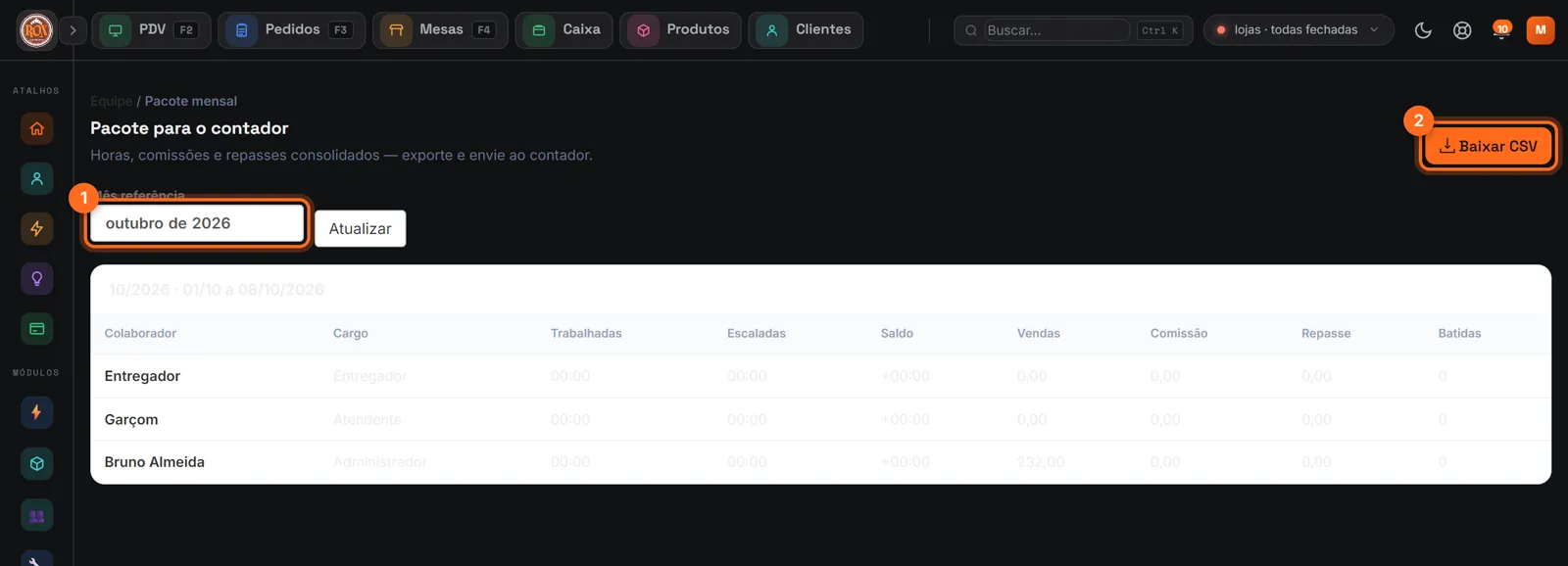Click the Colaborador column header

click(x=140, y=333)
